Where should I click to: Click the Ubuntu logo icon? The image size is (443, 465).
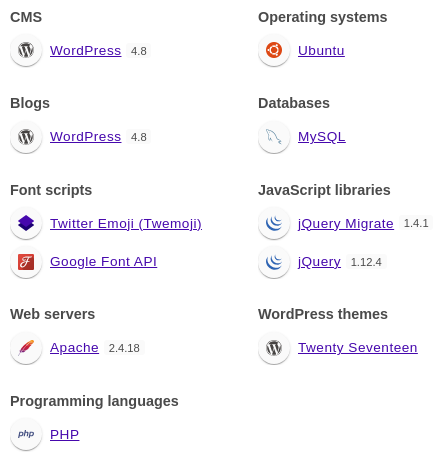[274, 50]
